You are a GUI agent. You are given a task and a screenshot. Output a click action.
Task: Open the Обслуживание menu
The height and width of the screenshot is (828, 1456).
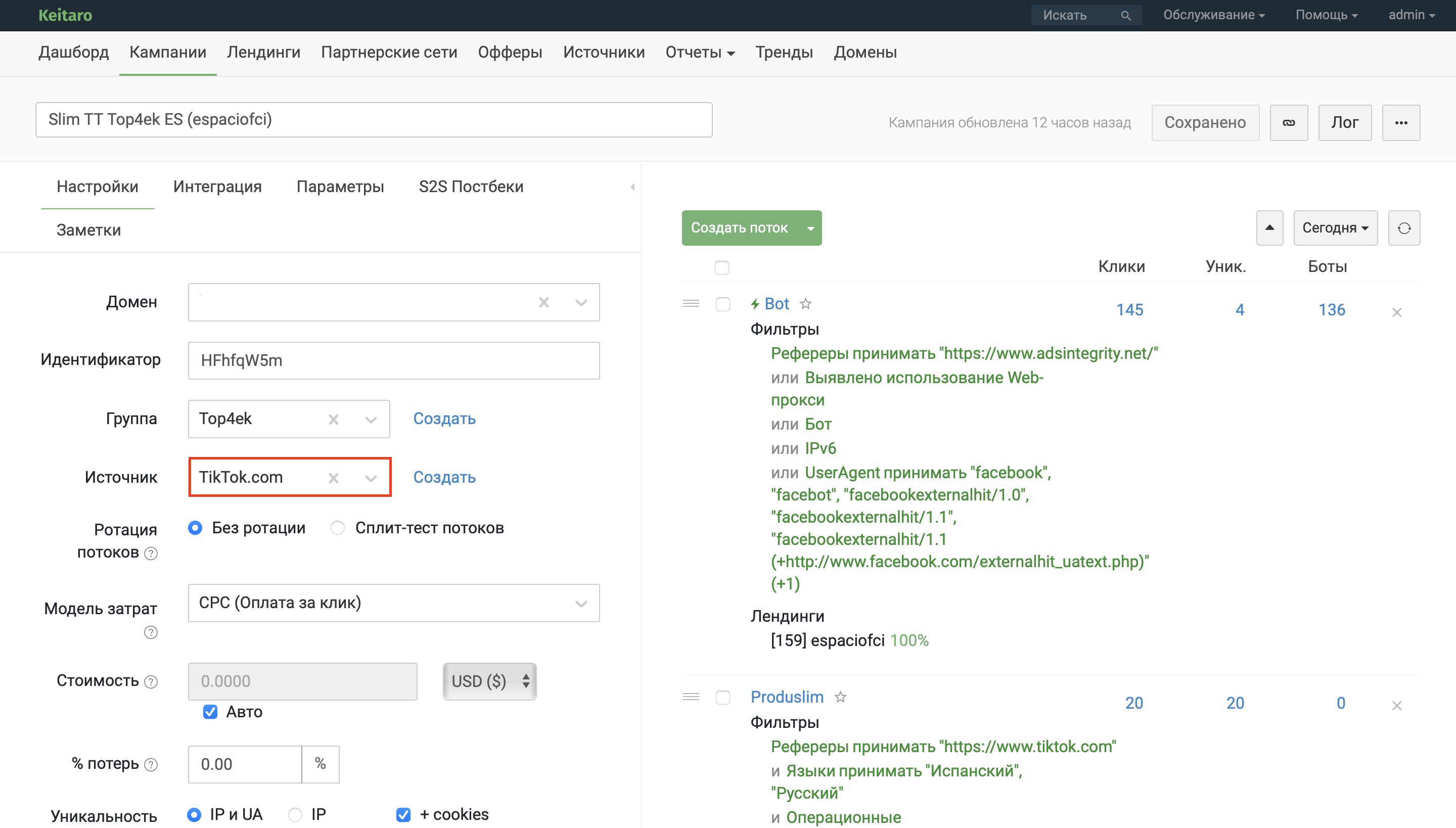coord(1214,15)
